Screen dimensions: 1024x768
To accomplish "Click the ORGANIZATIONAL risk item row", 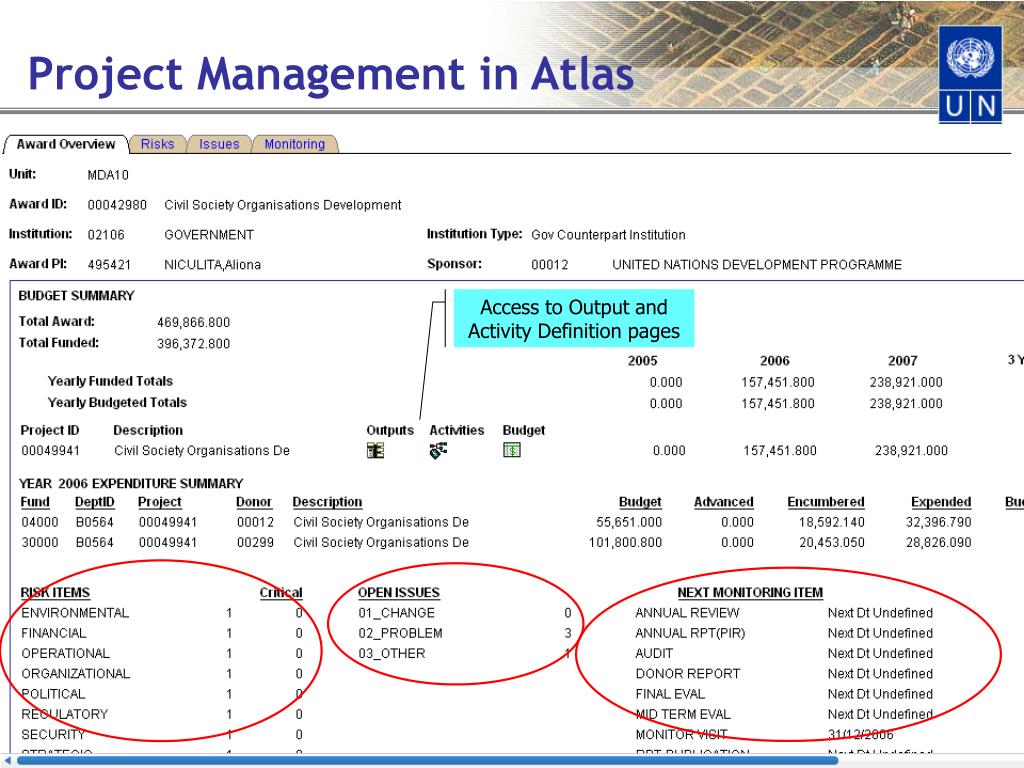I will coord(162,674).
